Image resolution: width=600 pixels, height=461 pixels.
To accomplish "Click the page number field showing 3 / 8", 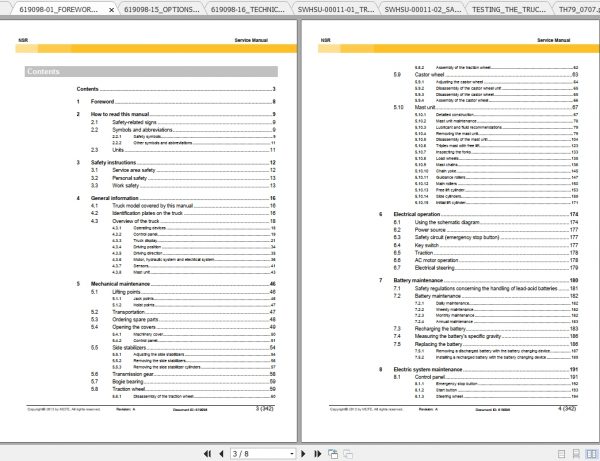I will tap(260, 454).
